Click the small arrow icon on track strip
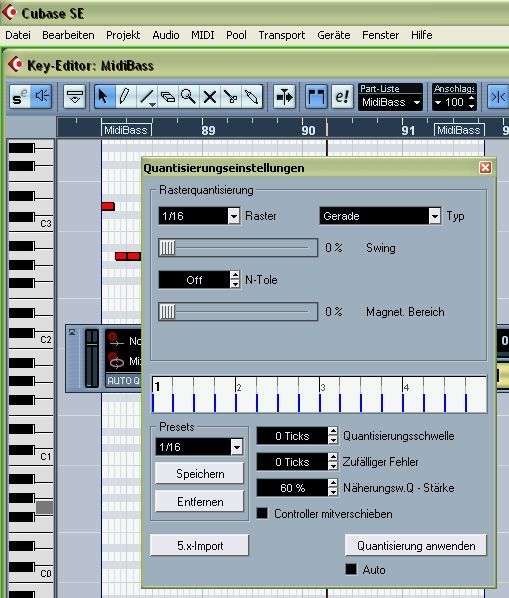509x598 pixels. pos(72,333)
